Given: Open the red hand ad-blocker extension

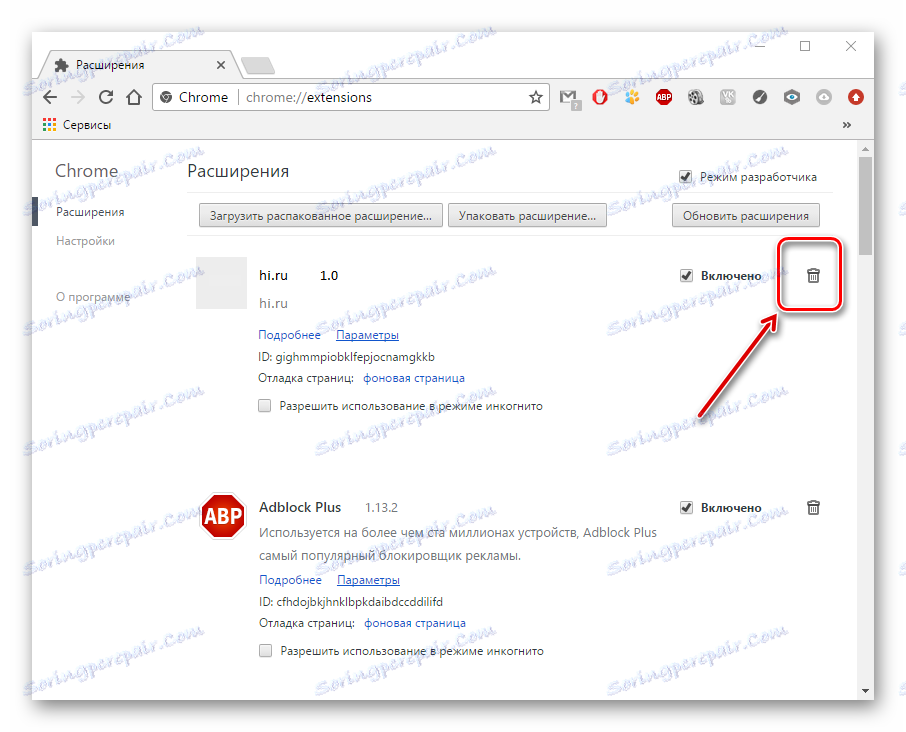Looking at the screenshot, I should [600, 97].
